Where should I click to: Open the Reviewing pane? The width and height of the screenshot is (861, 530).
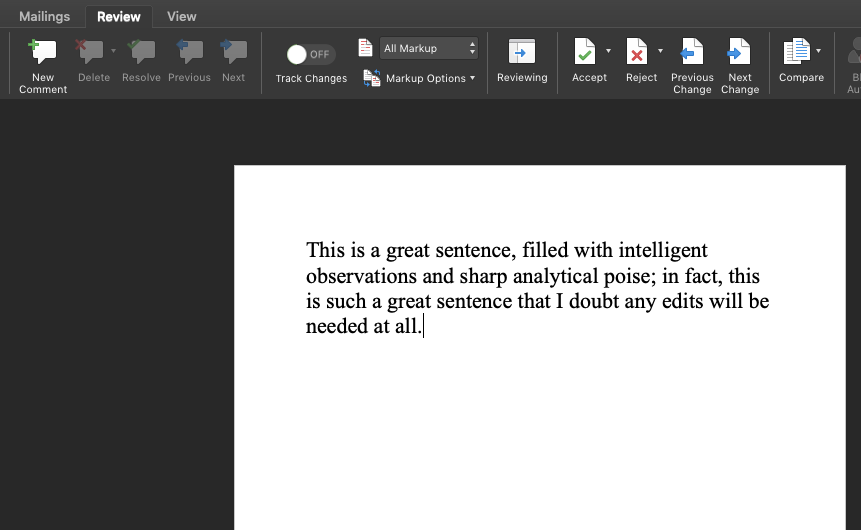(x=522, y=60)
